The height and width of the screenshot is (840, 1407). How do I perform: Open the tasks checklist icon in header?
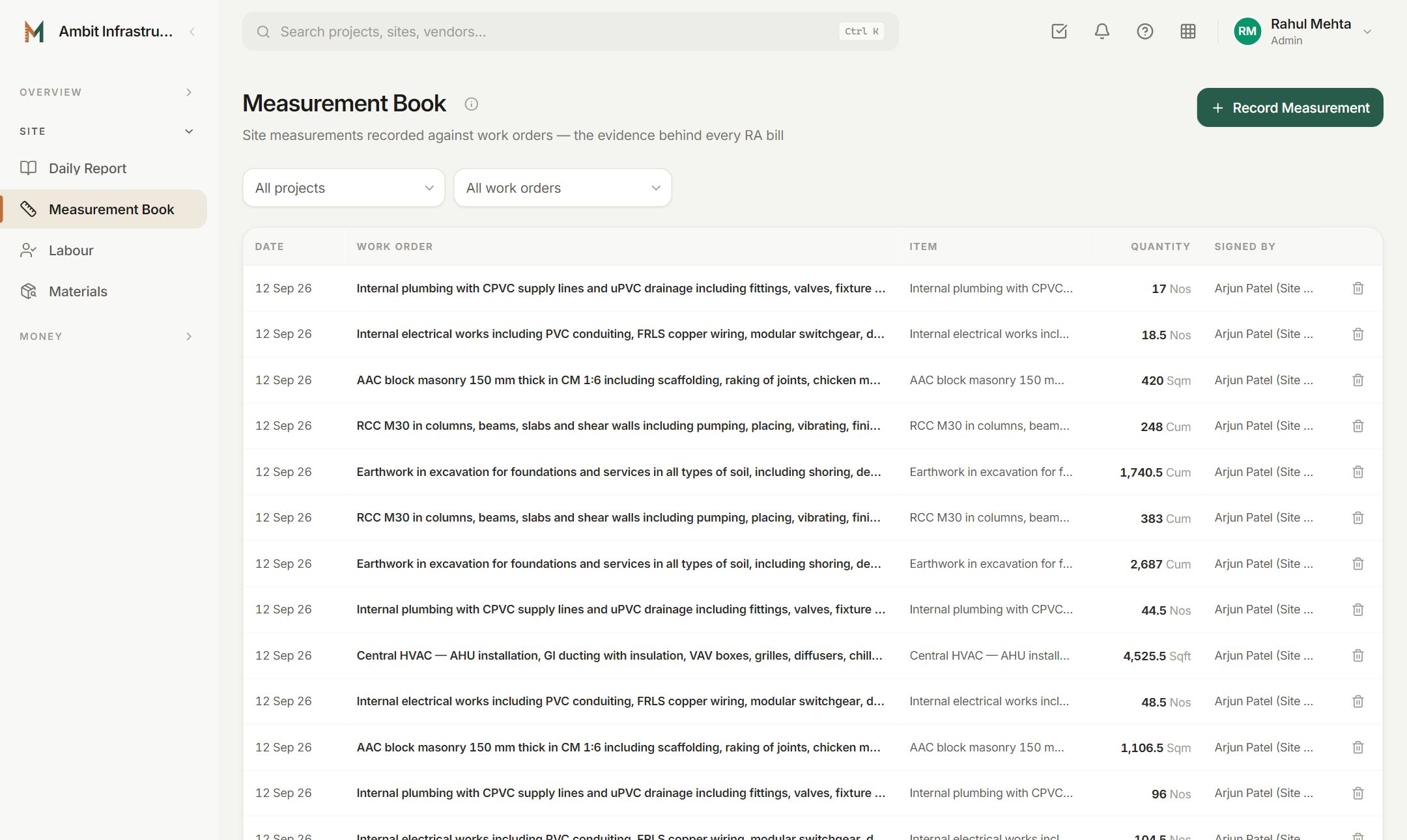point(1059,31)
